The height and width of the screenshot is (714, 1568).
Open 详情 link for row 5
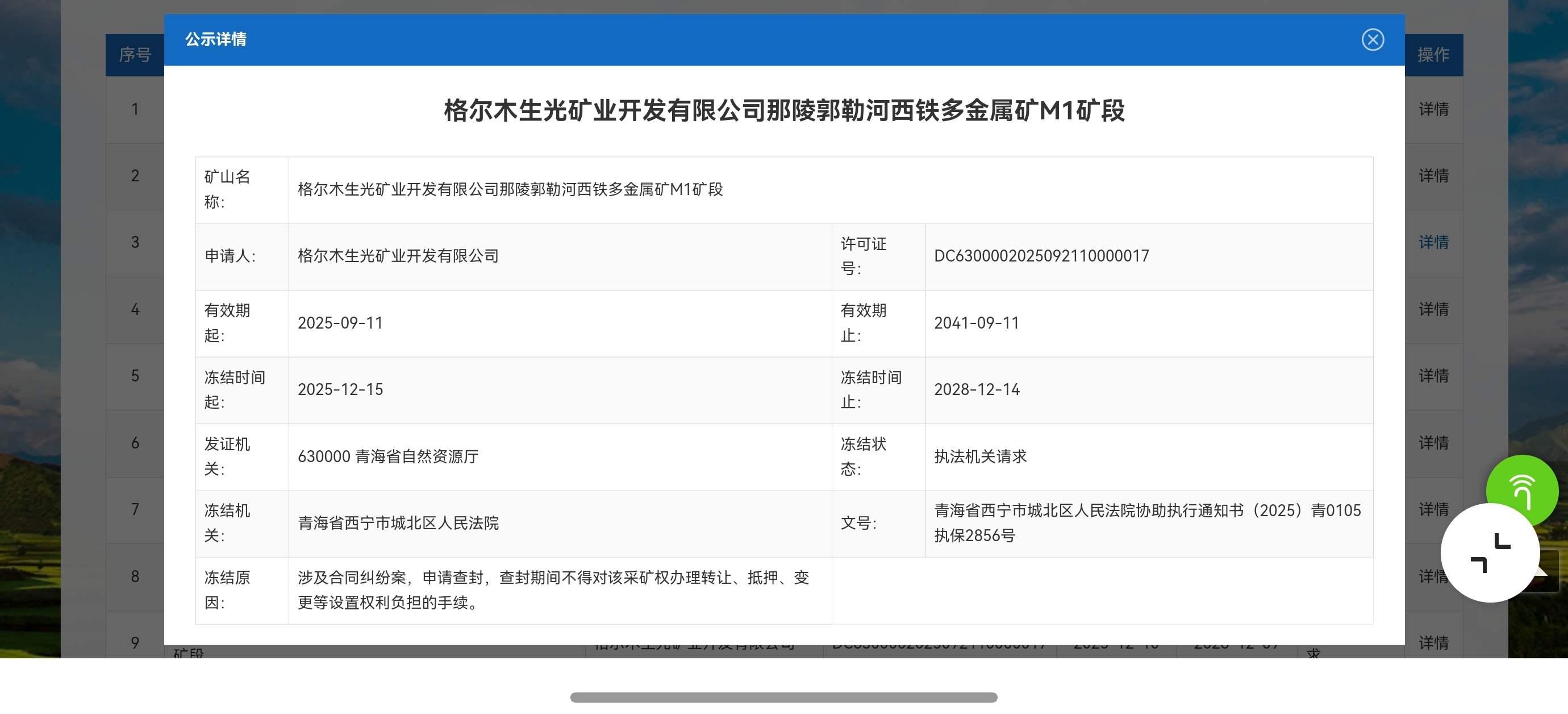point(1433,376)
